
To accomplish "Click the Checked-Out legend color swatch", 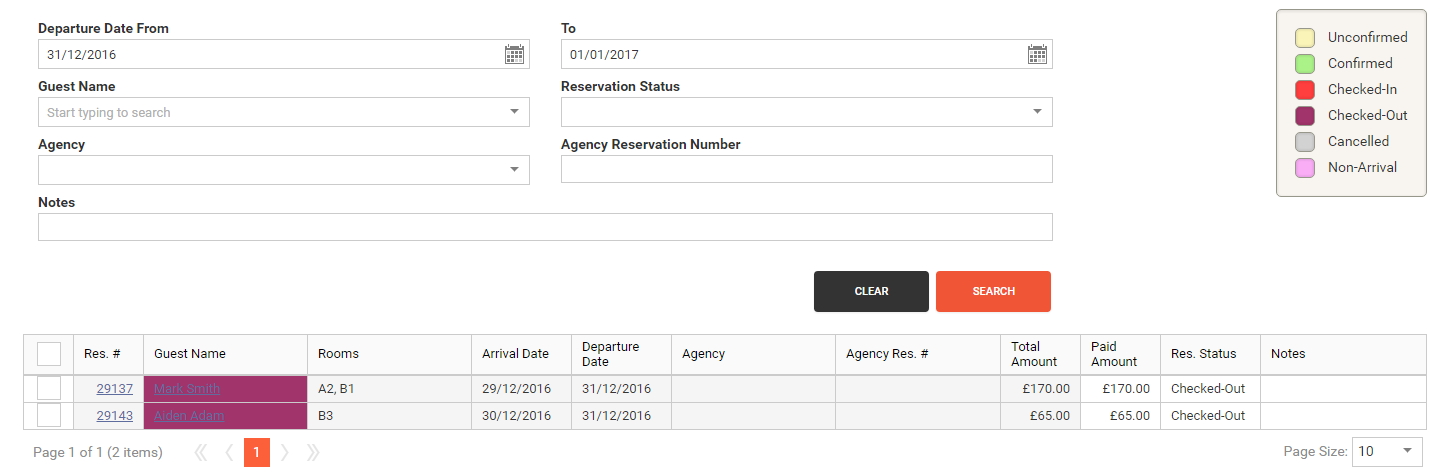I will (1305, 115).
